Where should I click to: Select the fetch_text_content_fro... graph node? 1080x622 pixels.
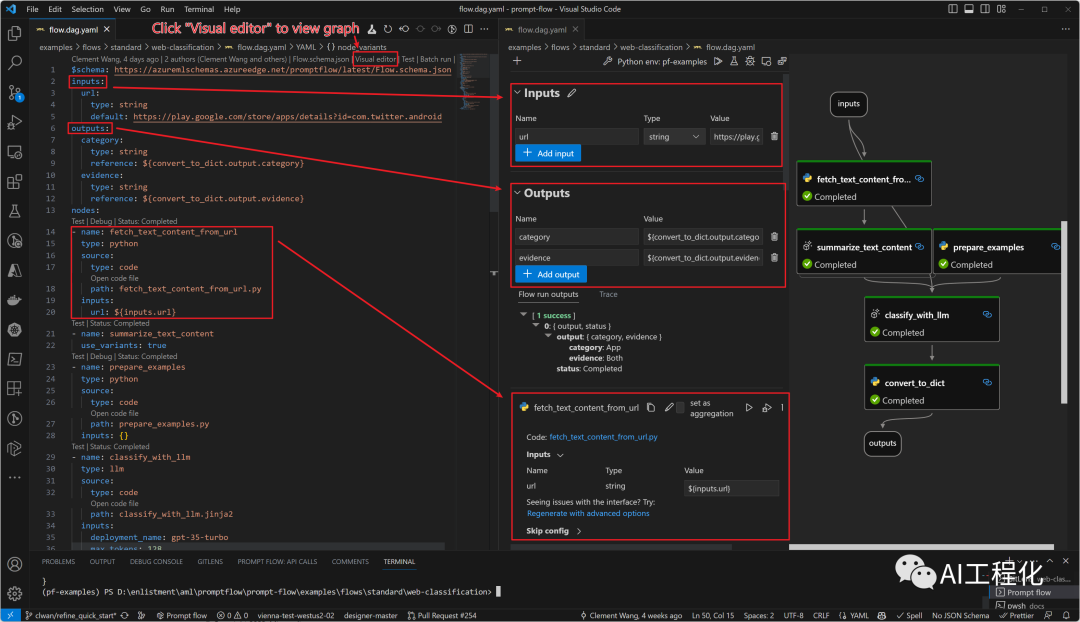point(864,183)
